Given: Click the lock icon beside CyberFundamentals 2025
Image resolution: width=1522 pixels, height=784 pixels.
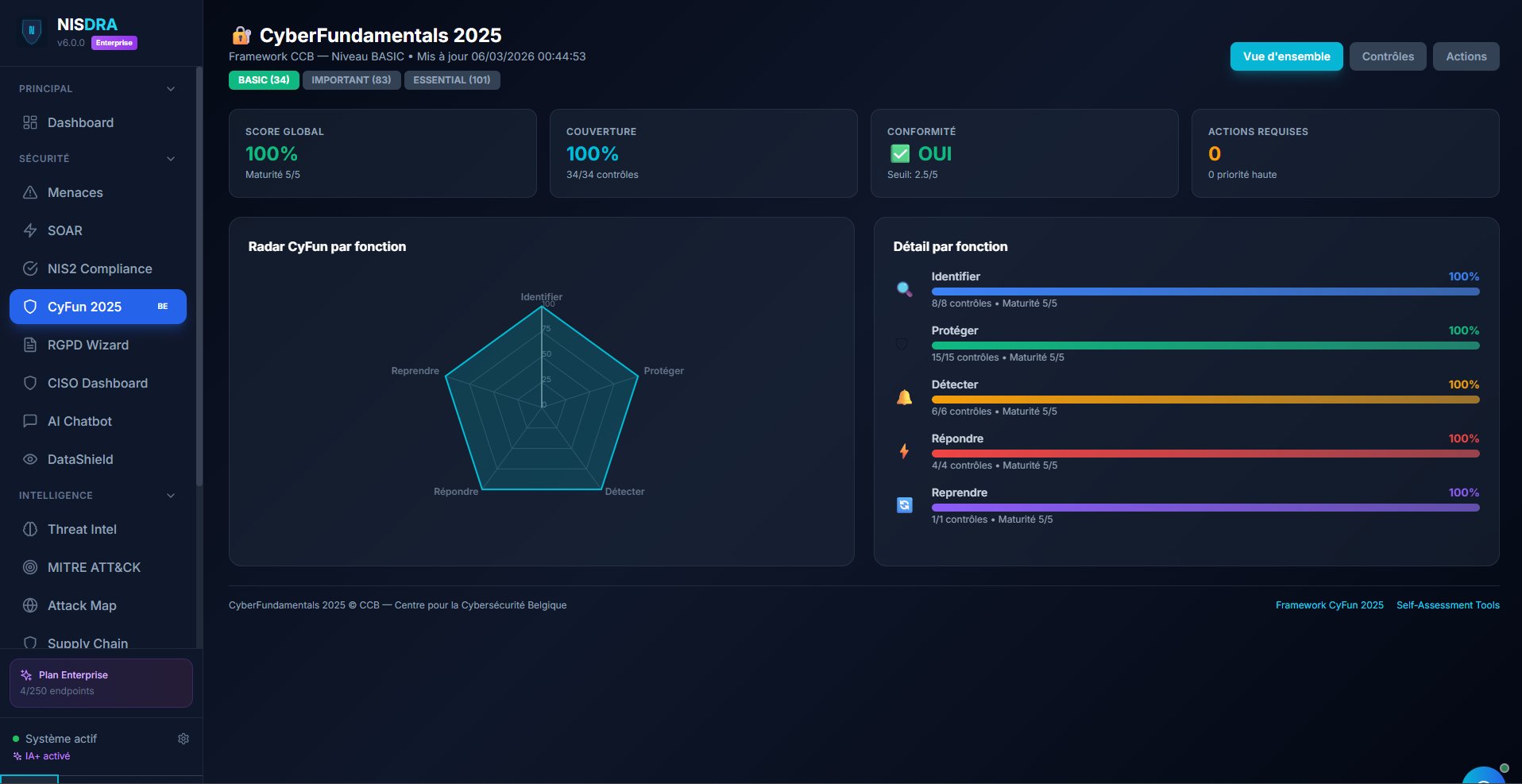Looking at the screenshot, I should pos(241,36).
